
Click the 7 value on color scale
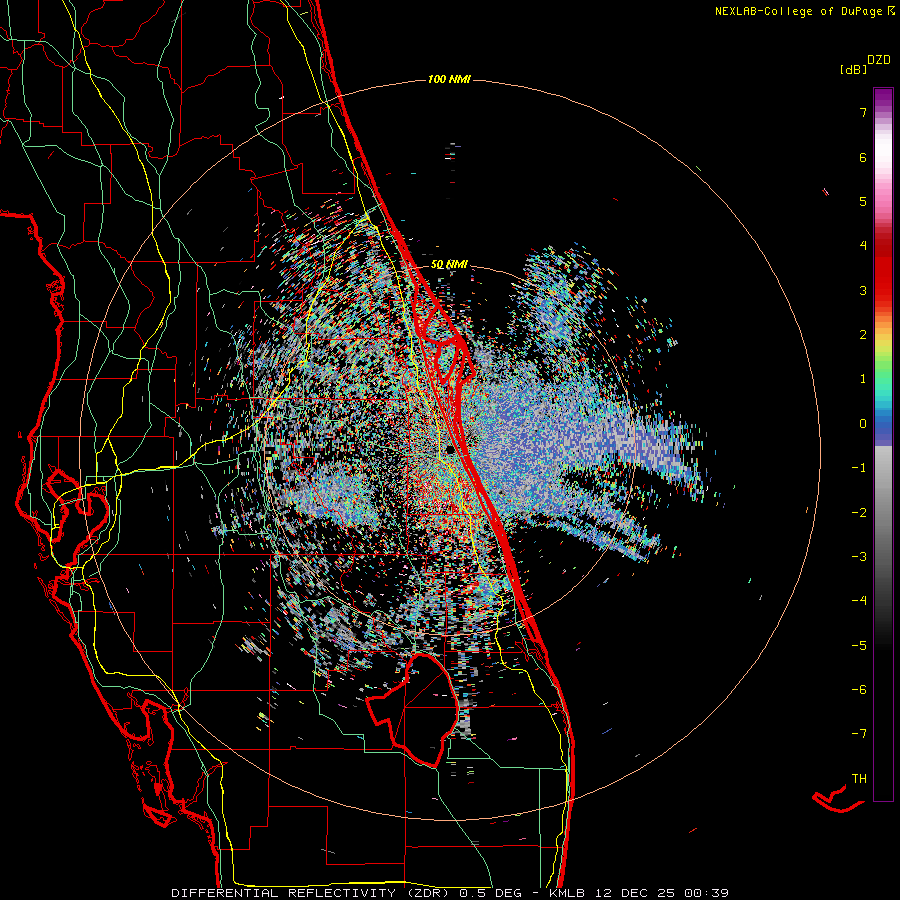coord(863,112)
